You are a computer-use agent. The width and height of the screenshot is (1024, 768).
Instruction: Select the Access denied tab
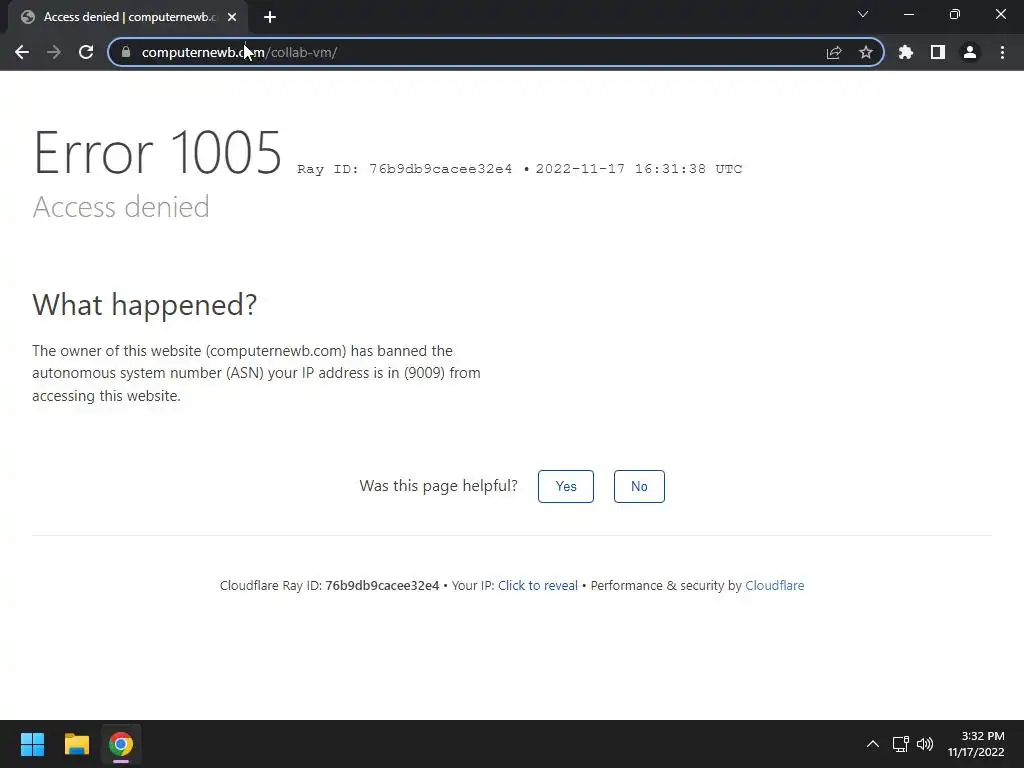[128, 17]
